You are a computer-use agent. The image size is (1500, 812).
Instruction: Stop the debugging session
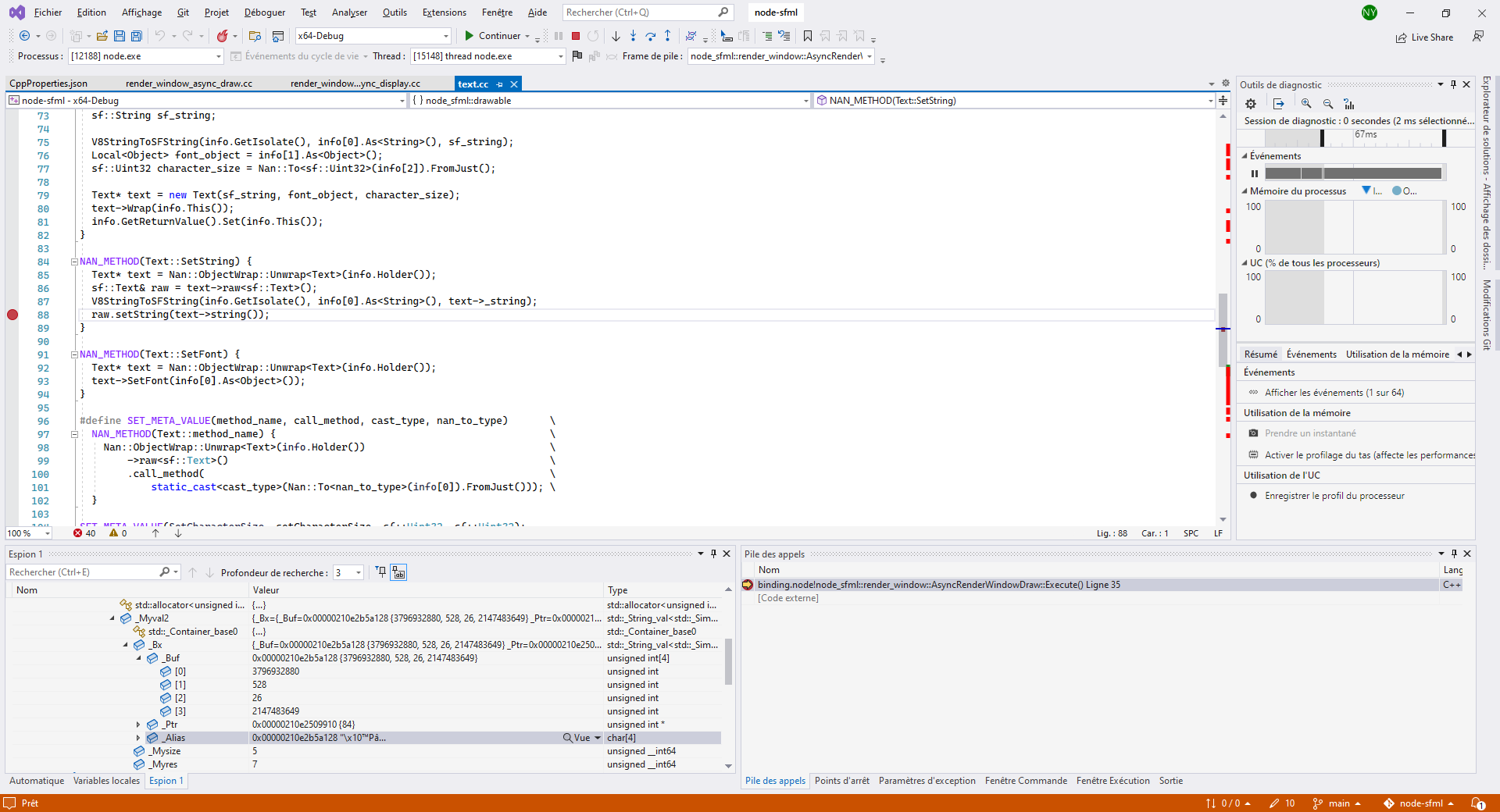click(575, 36)
